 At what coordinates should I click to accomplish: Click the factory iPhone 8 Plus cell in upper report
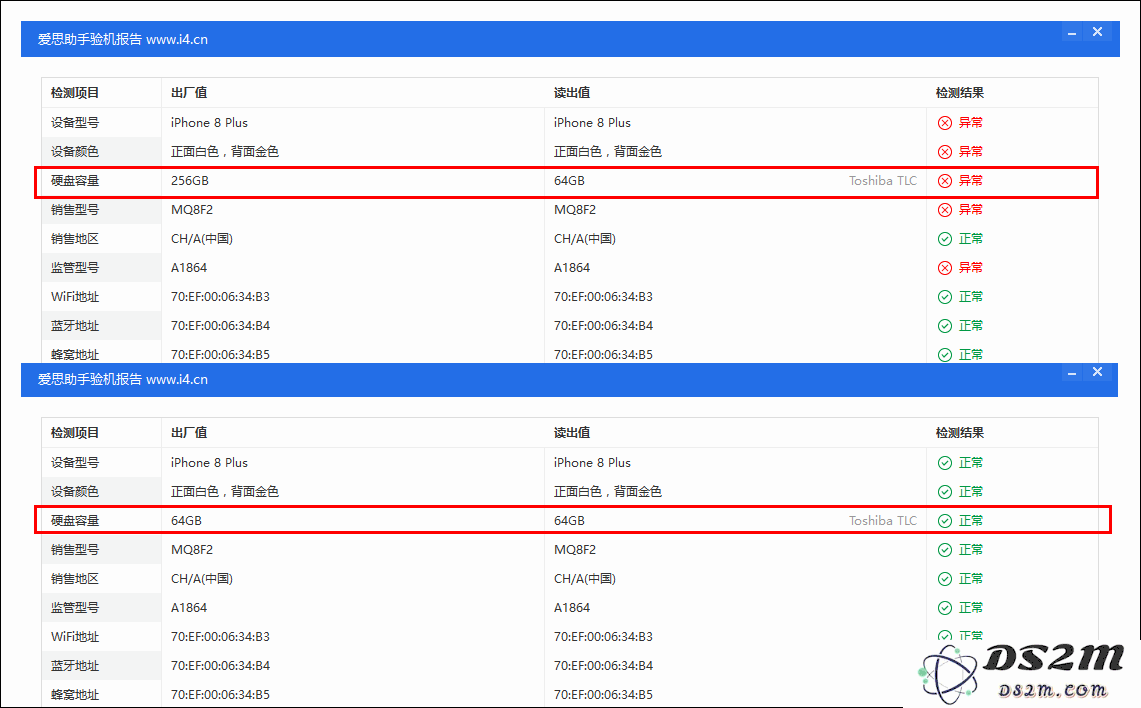[x=210, y=123]
